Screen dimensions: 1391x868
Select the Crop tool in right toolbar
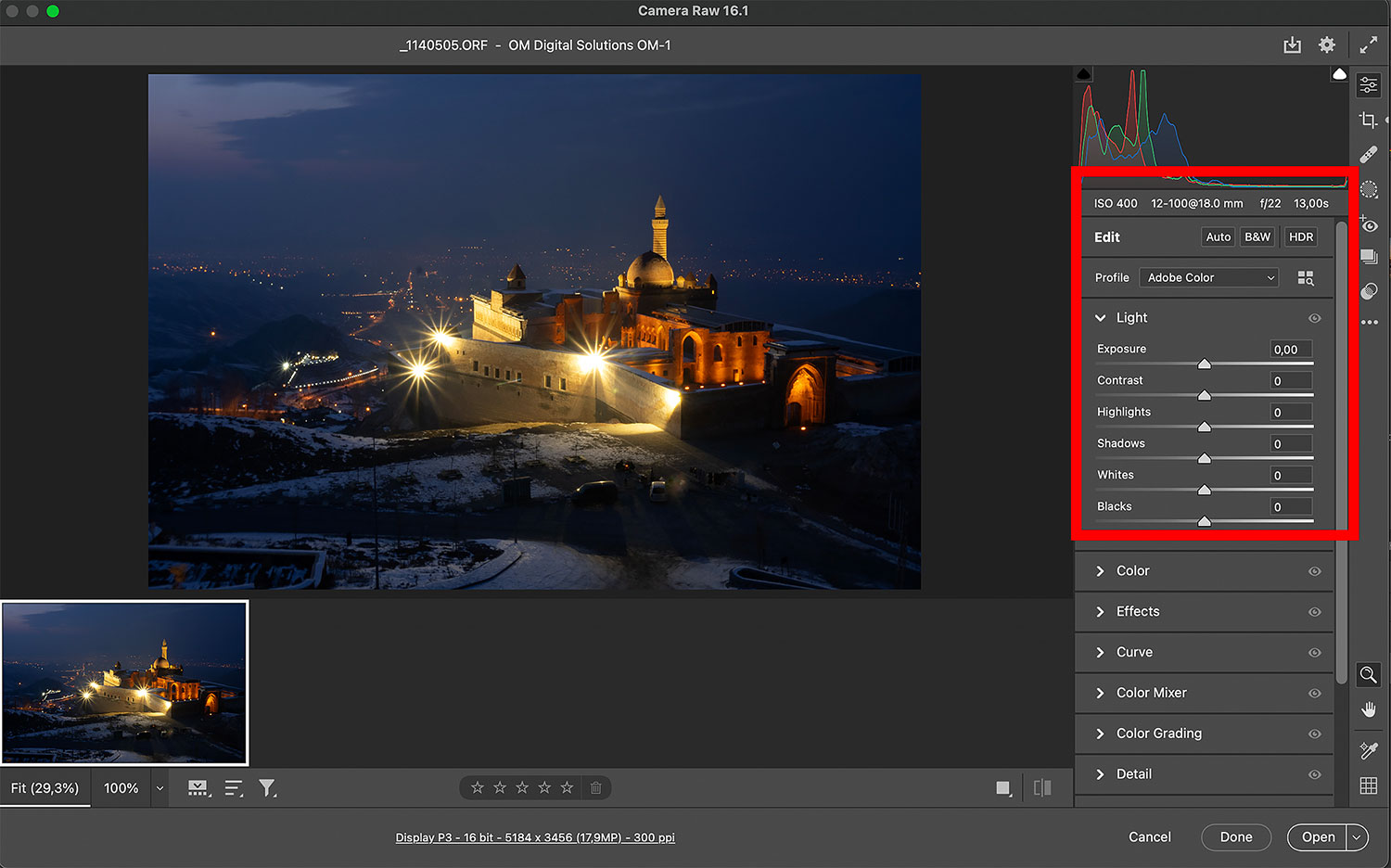click(1368, 121)
